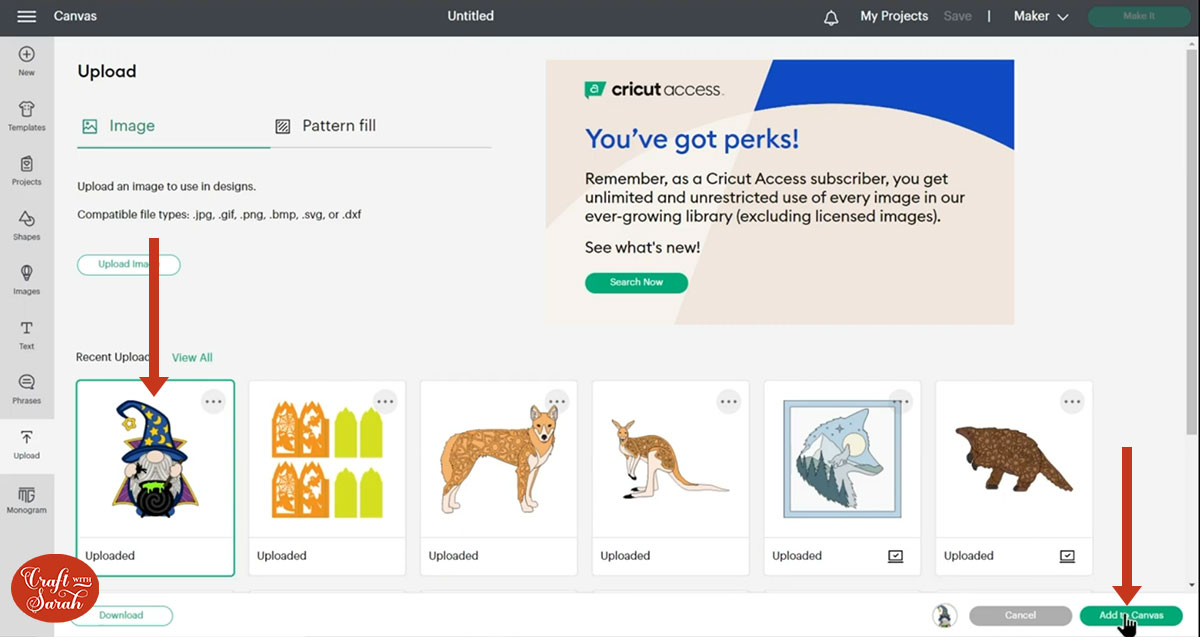Image resolution: width=1200 pixels, height=637 pixels.
Task: Open the hamburger main menu
Action: point(27,17)
